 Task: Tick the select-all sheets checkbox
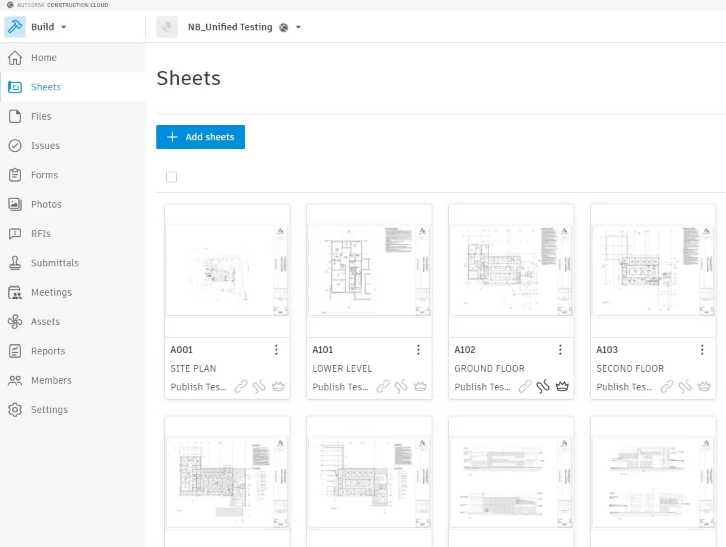171,177
